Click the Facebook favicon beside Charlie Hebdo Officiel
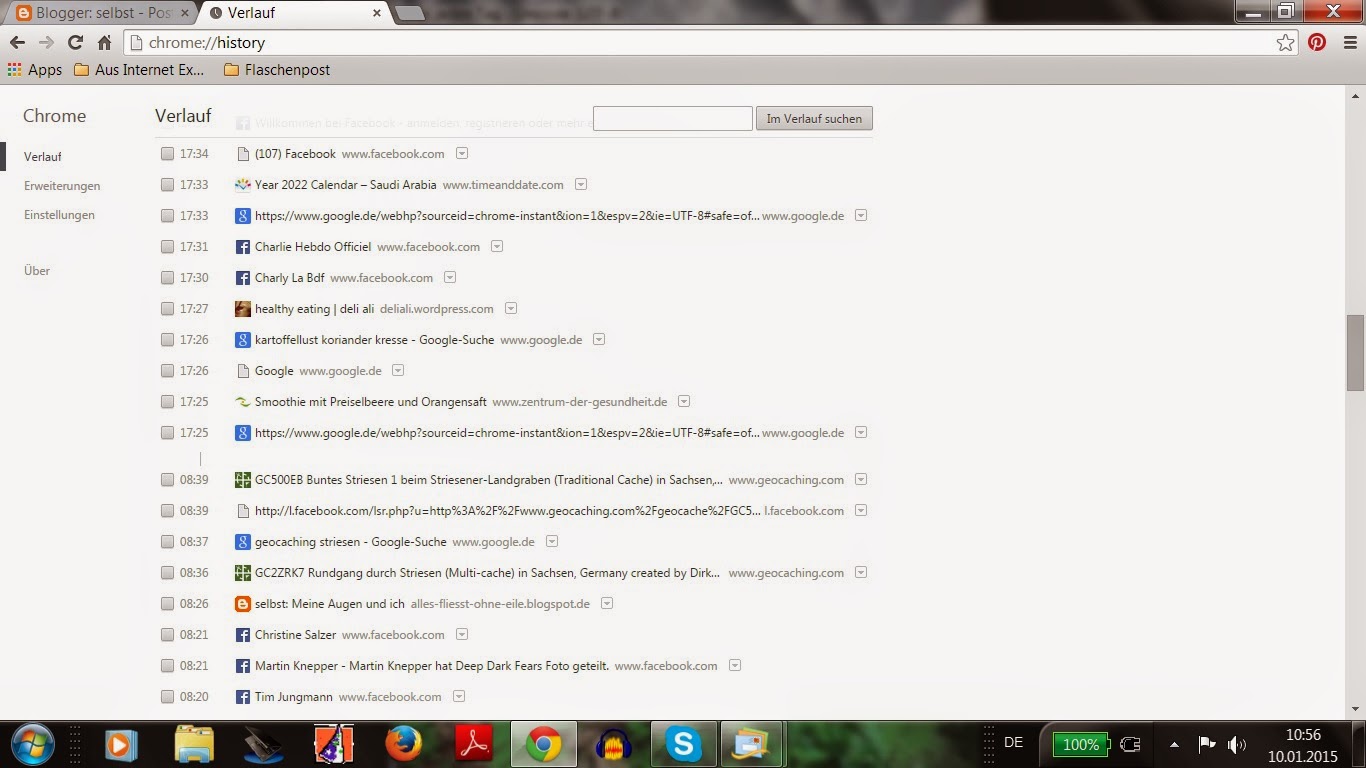This screenshot has height=768, width=1366. pyautogui.click(x=242, y=247)
